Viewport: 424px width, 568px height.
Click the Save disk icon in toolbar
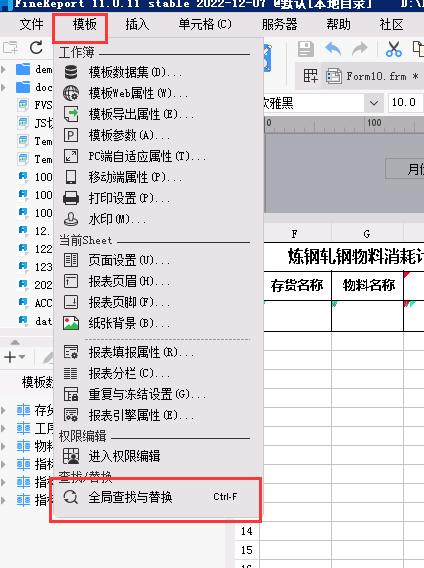[x=306, y=49]
